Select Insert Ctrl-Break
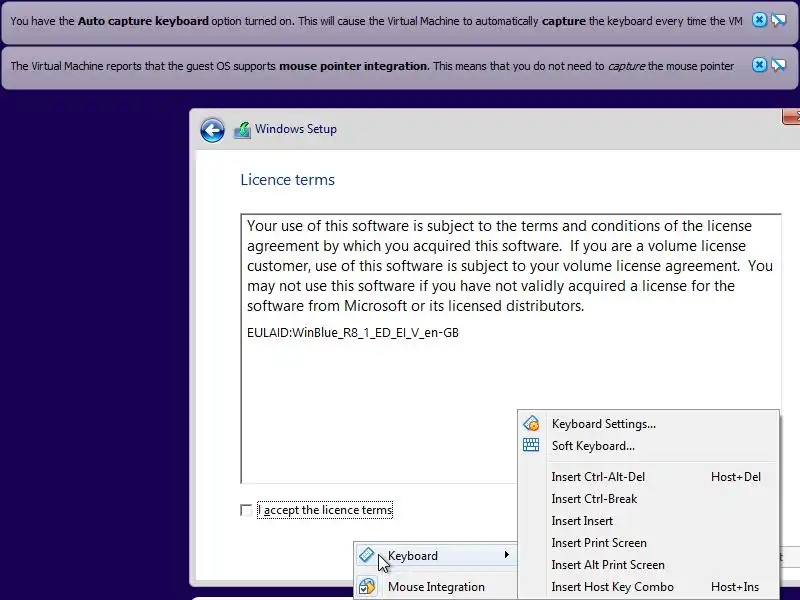Viewport: 800px width, 600px height. click(648, 499)
